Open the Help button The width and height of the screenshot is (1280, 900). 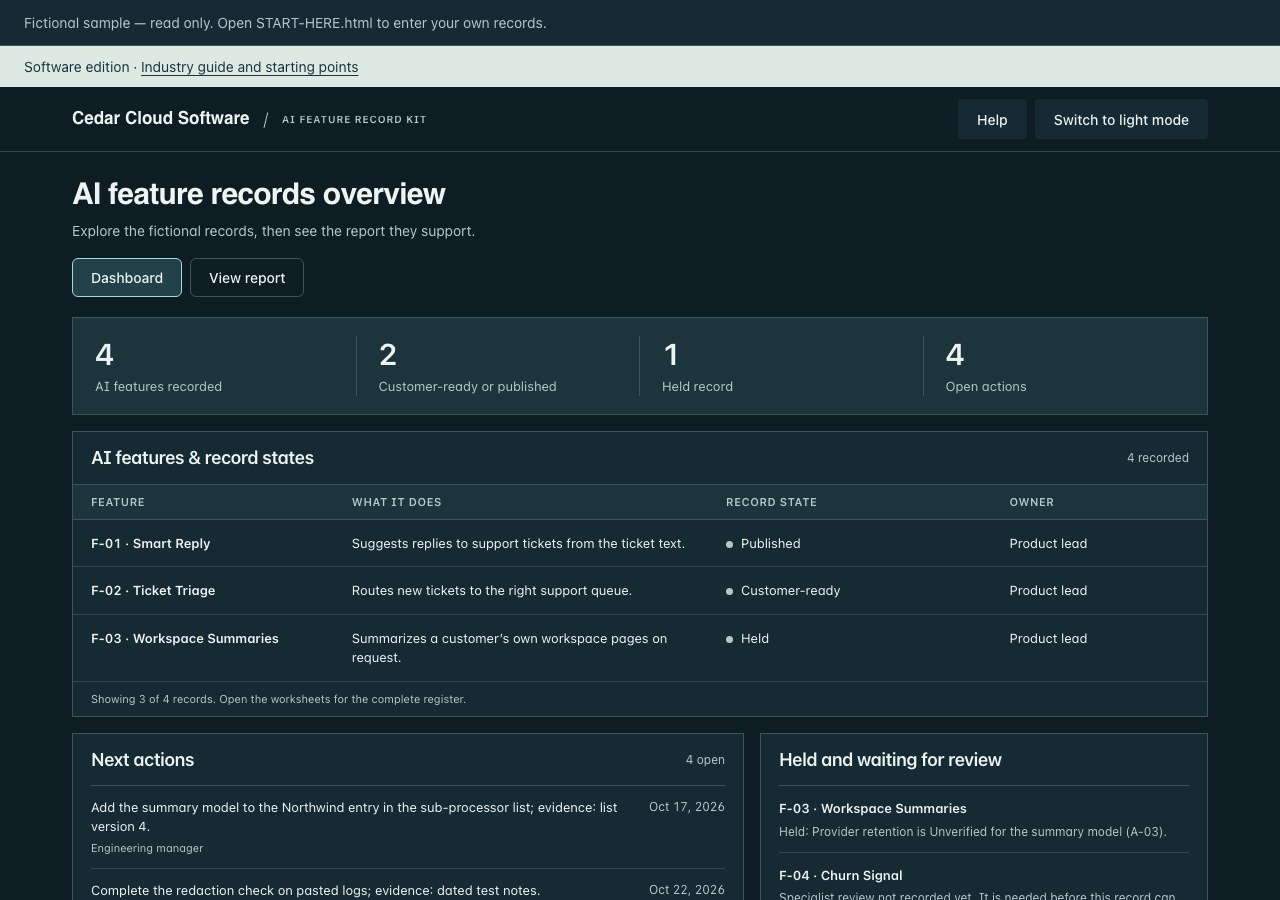(992, 119)
